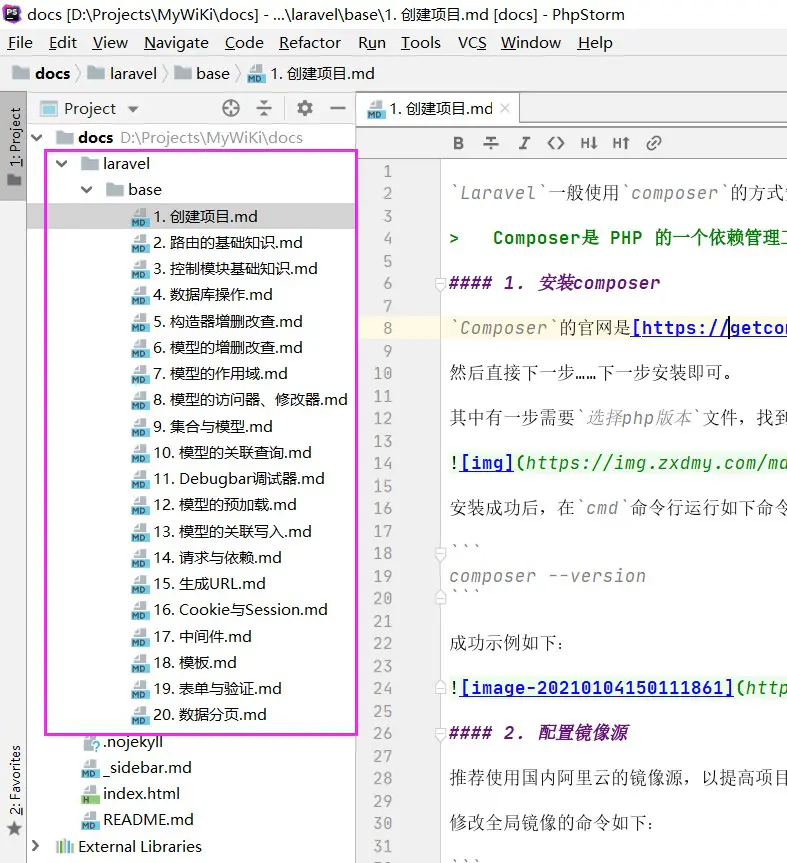This screenshot has width=787, height=863.
Task: Fold the '1. 安装composer' heading at line 6
Action: [440, 283]
